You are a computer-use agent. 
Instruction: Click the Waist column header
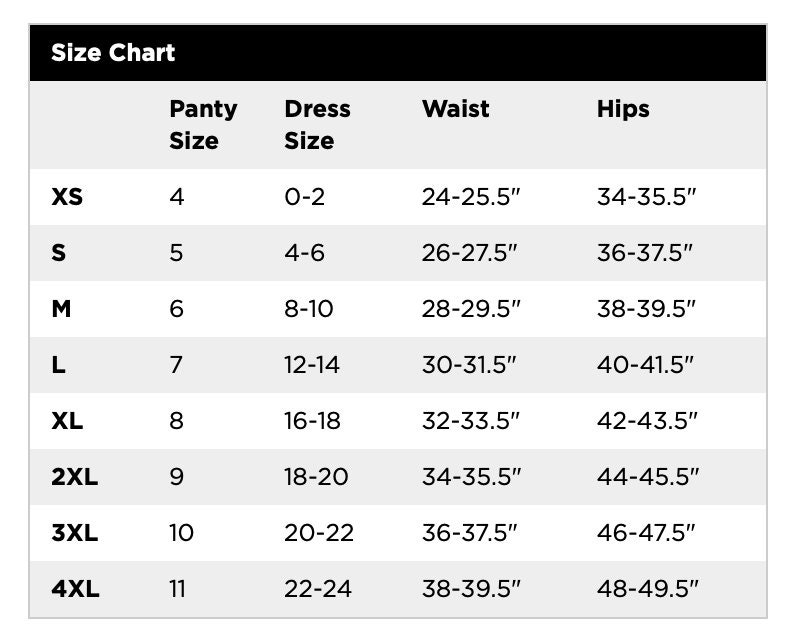[456, 109]
